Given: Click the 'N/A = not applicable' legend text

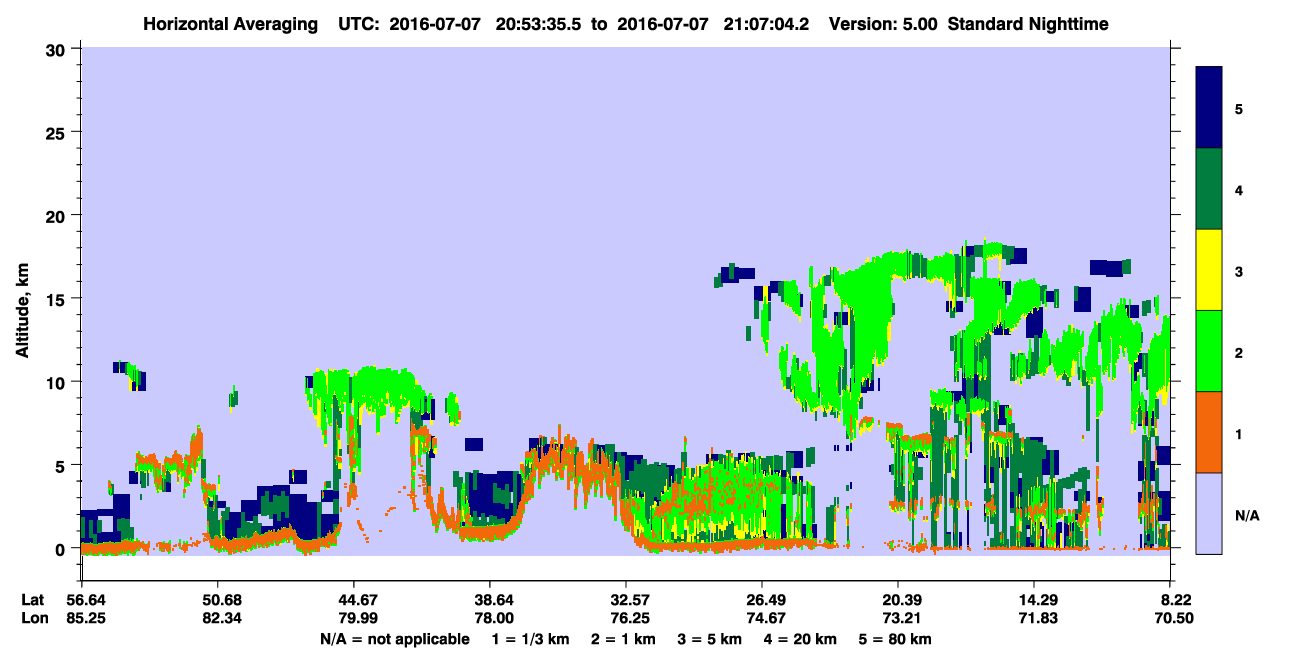Looking at the screenshot, I should (x=394, y=639).
